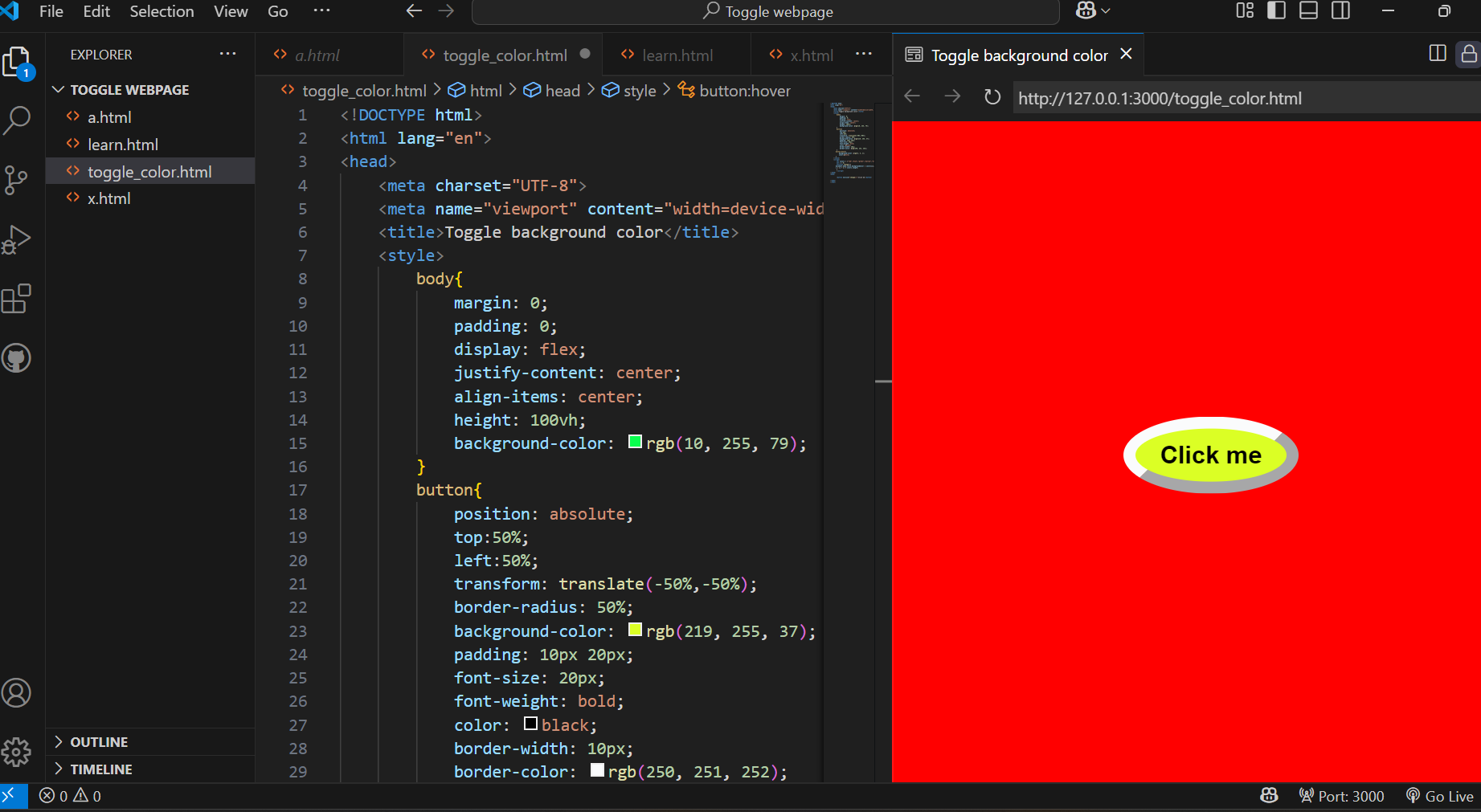Close the Toggle background color preview tab

click(x=1126, y=54)
